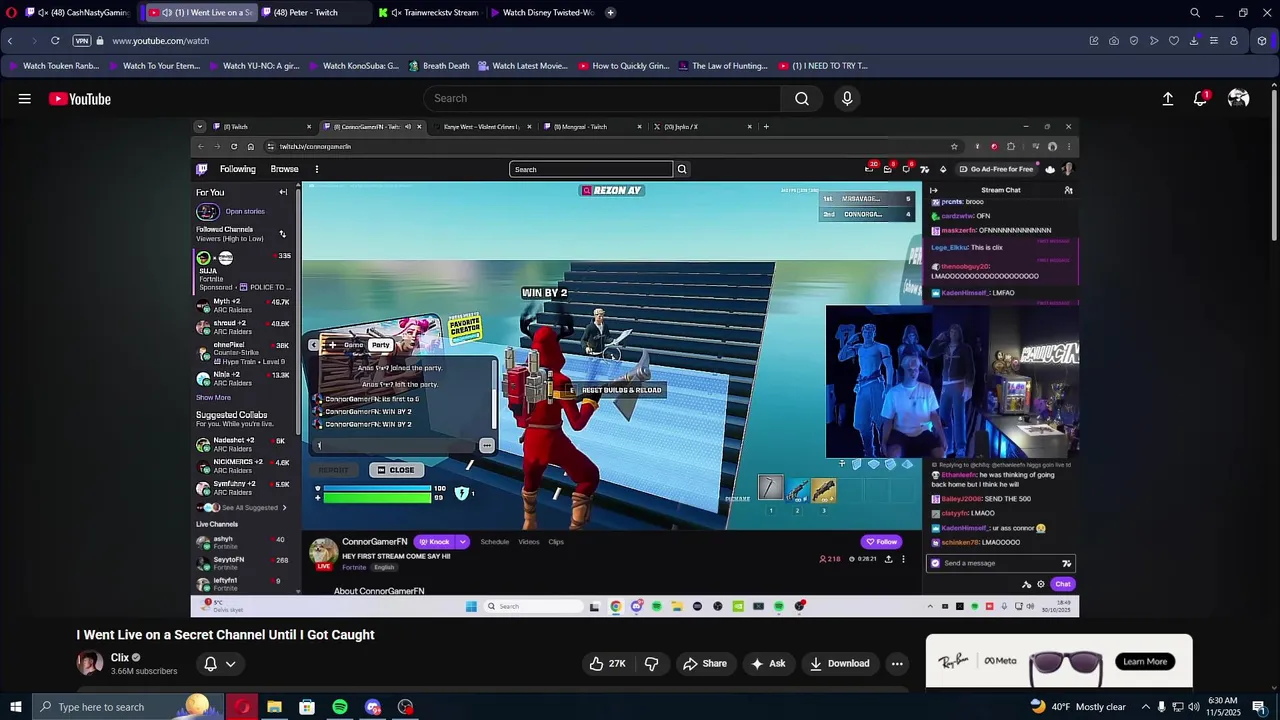Click the page edit pencil icon in address bar
Image resolution: width=1280 pixels, height=720 pixels.
(x=1094, y=41)
